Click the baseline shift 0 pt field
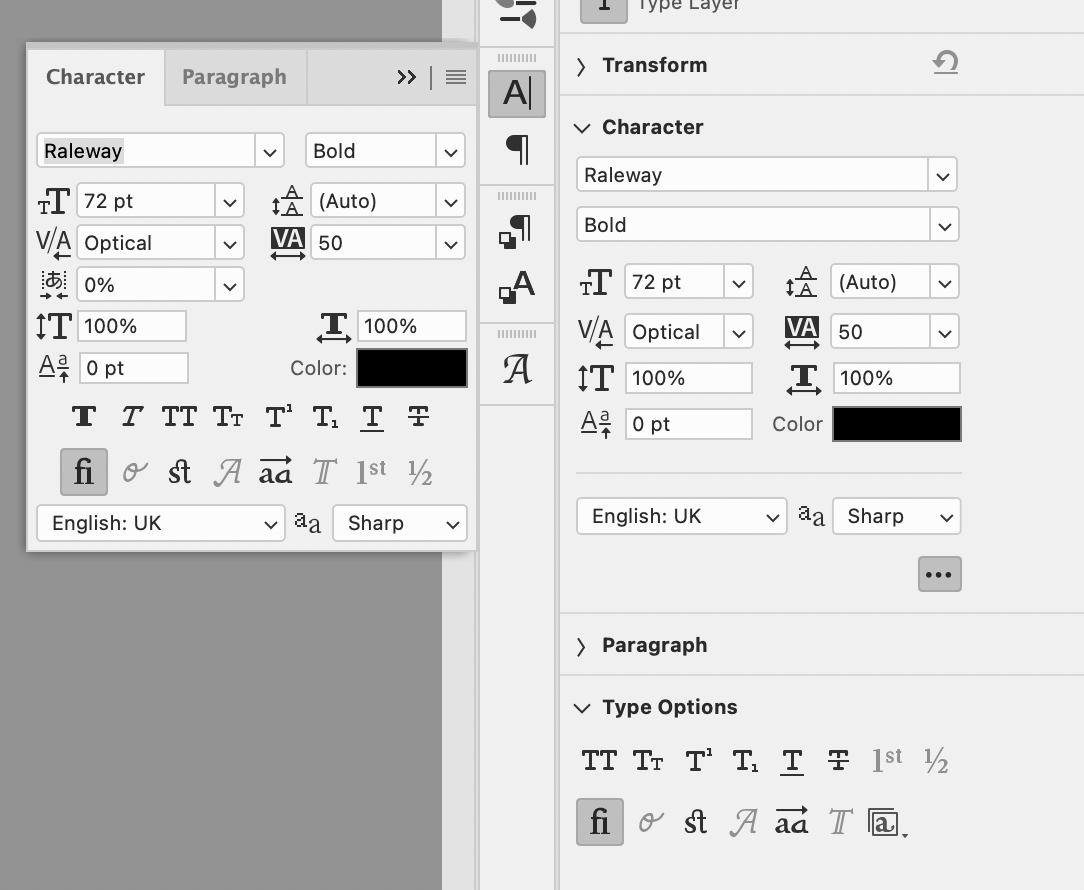1084x890 pixels. 133,368
